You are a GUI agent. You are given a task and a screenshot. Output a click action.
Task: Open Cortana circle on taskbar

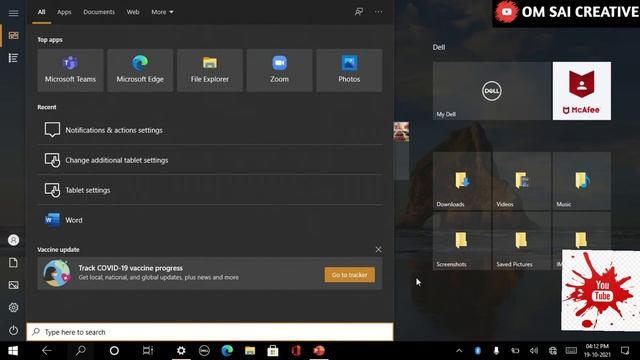coord(114,351)
